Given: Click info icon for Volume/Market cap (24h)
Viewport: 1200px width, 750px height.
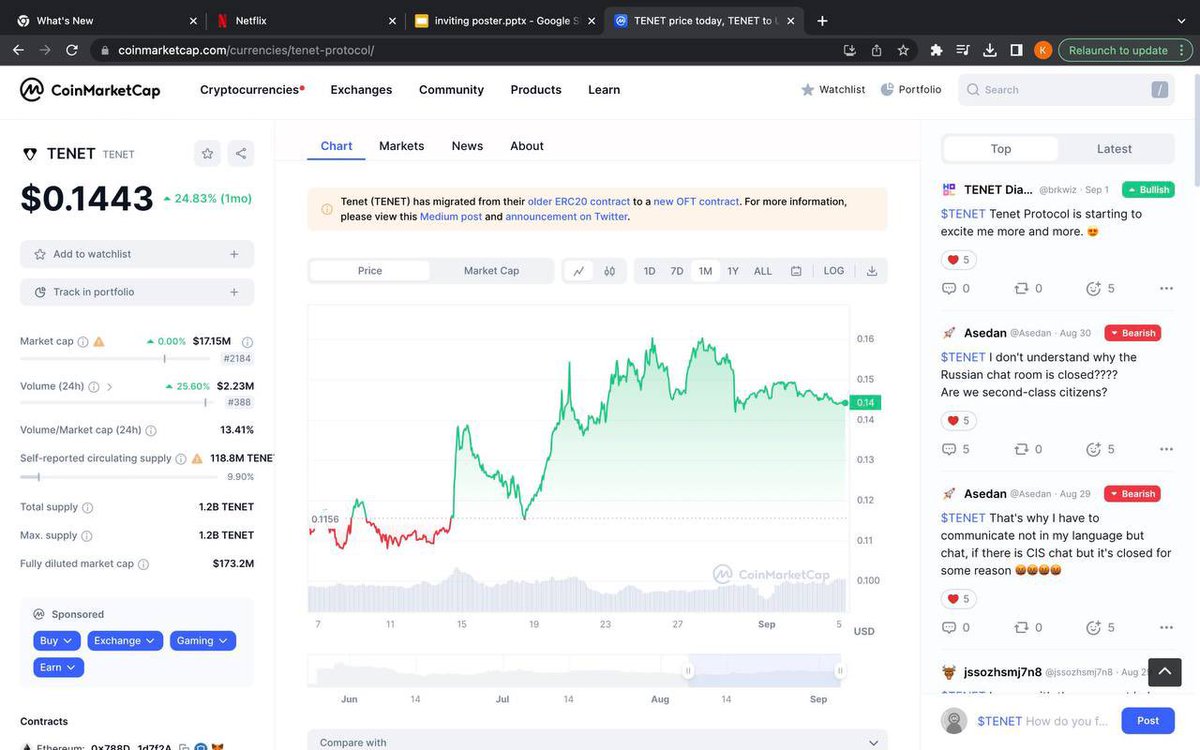Looking at the screenshot, I should (151, 431).
